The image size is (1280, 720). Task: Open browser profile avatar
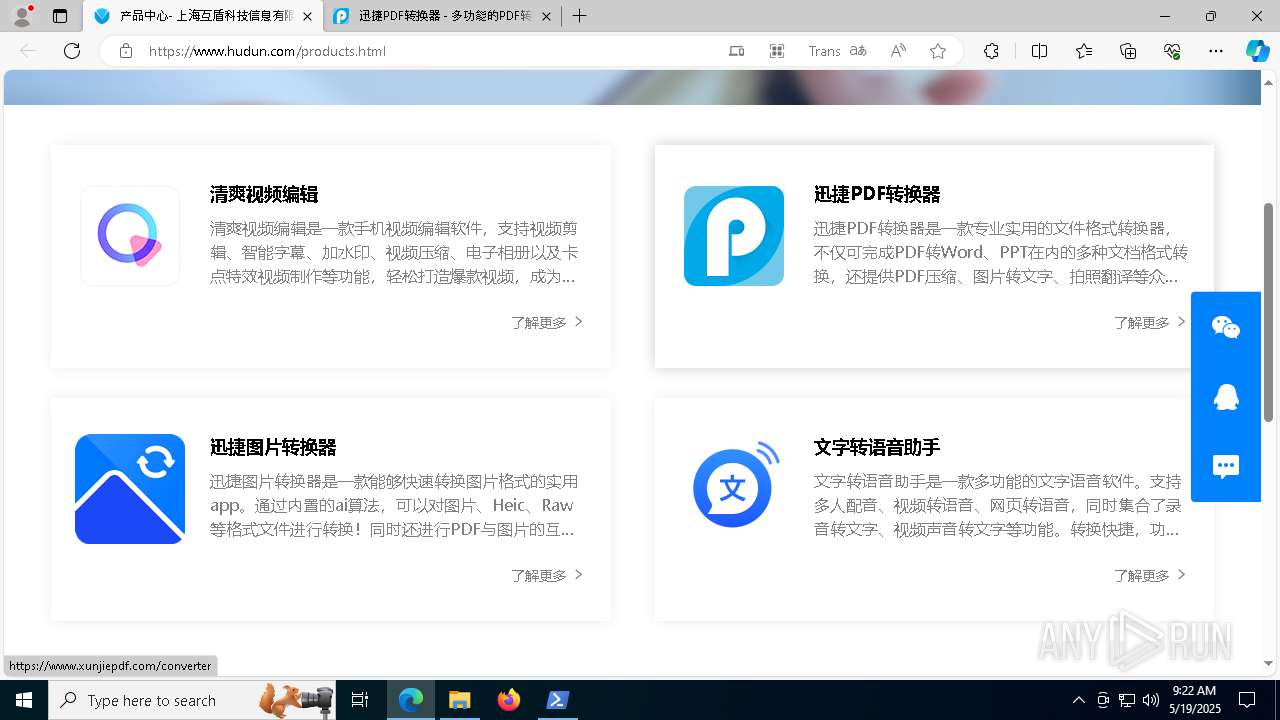(22, 16)
